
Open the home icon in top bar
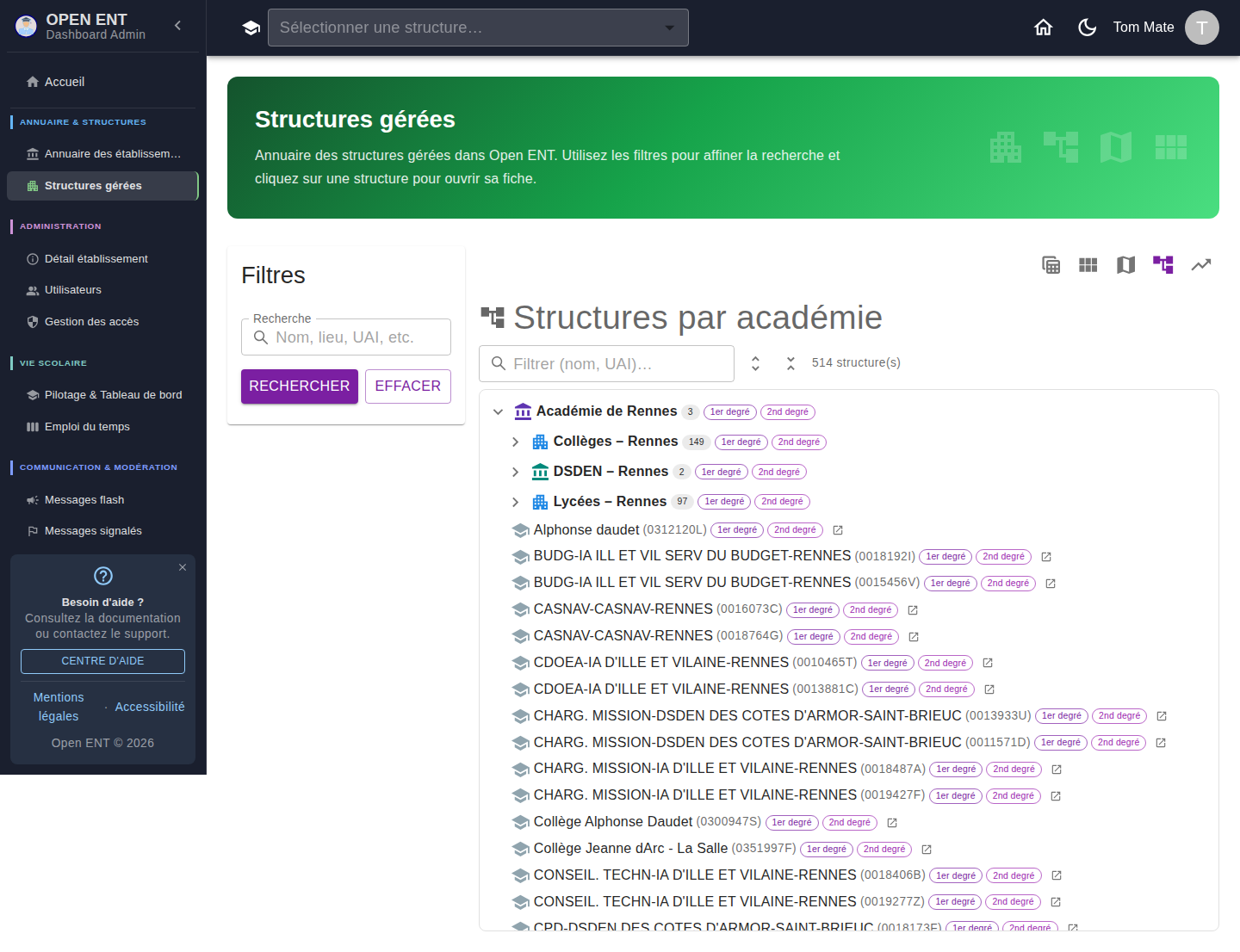[1044, 28]
